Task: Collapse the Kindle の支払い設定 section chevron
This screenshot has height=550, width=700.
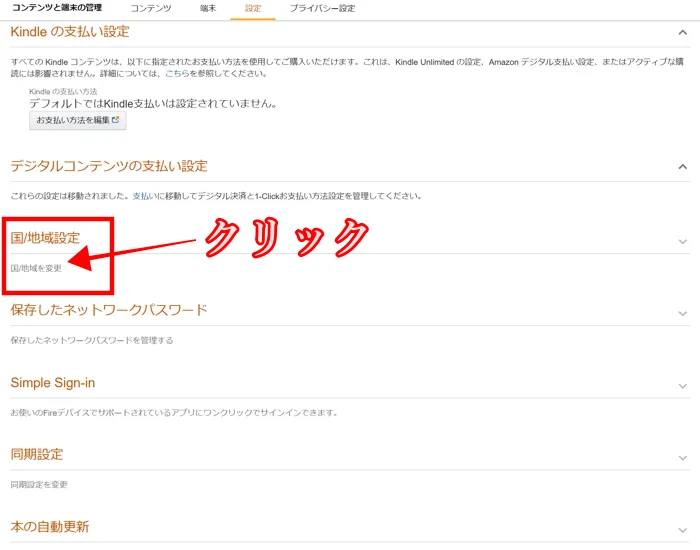Action: click(683, 32)
